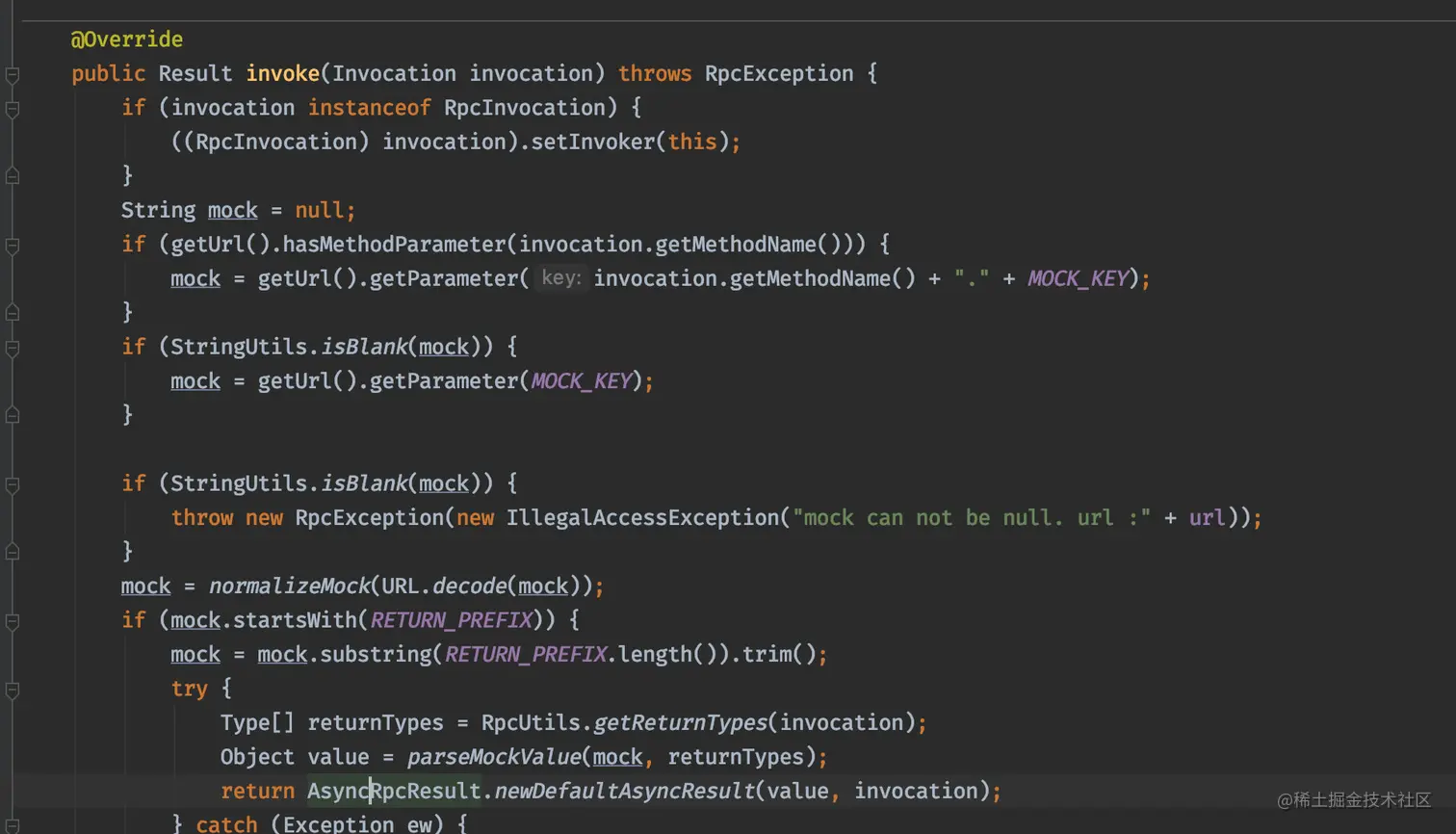Image resolution: width=1456 pixels, height=834 pixels.
Task: Click the setInvoker method call
Action: pos(593,143)
